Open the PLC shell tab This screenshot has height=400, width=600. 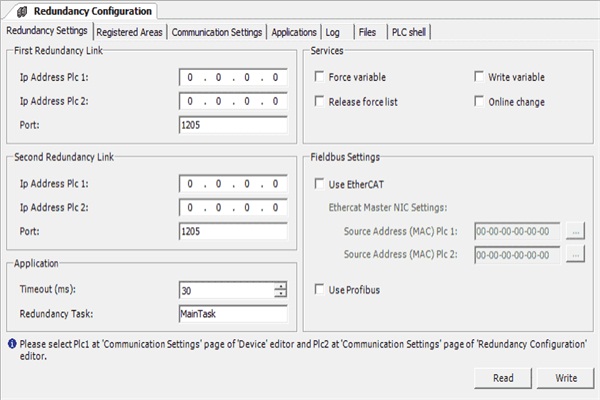(409, 32)
